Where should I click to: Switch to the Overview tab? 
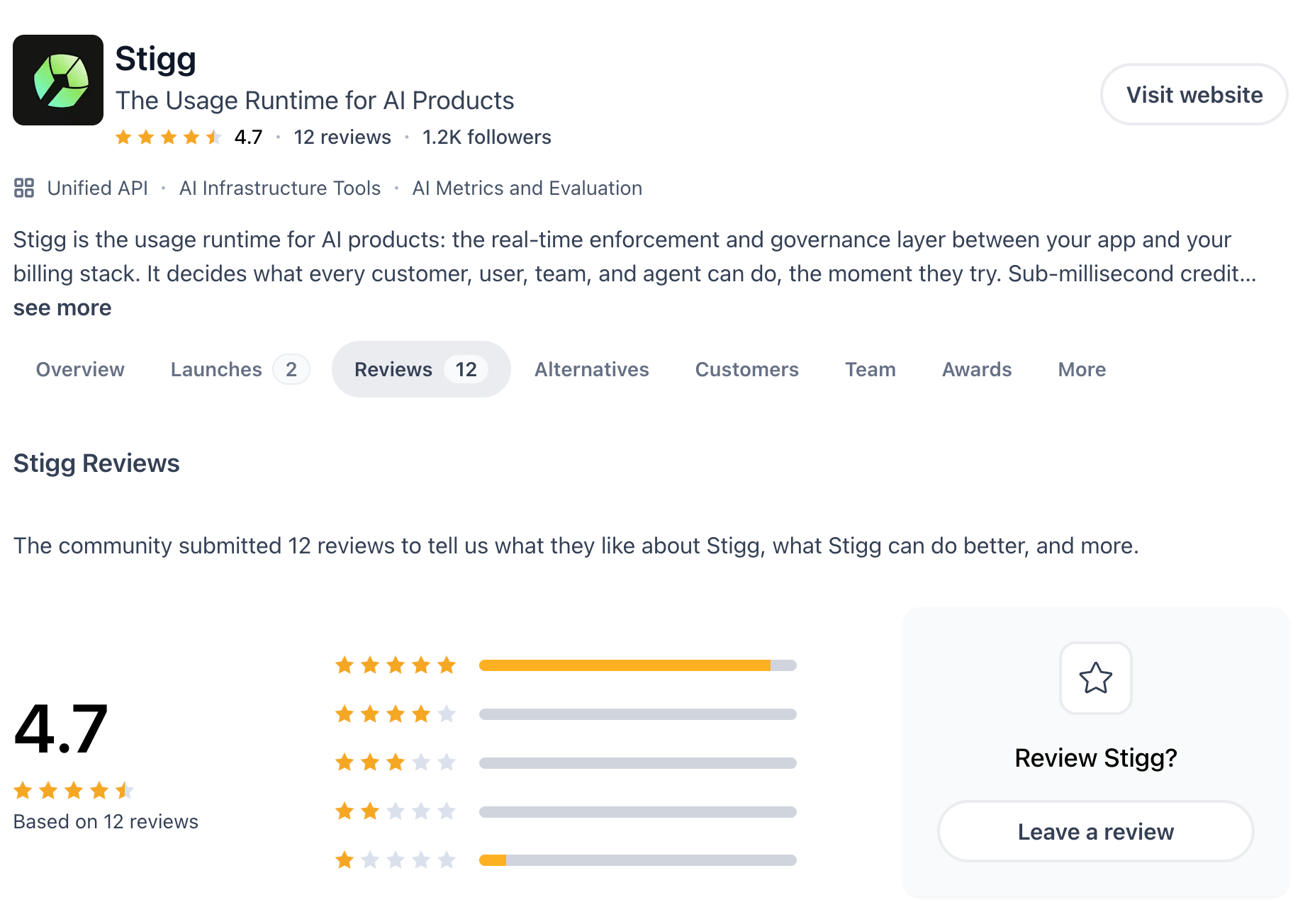pyautogui.click(x=80, y=369)
